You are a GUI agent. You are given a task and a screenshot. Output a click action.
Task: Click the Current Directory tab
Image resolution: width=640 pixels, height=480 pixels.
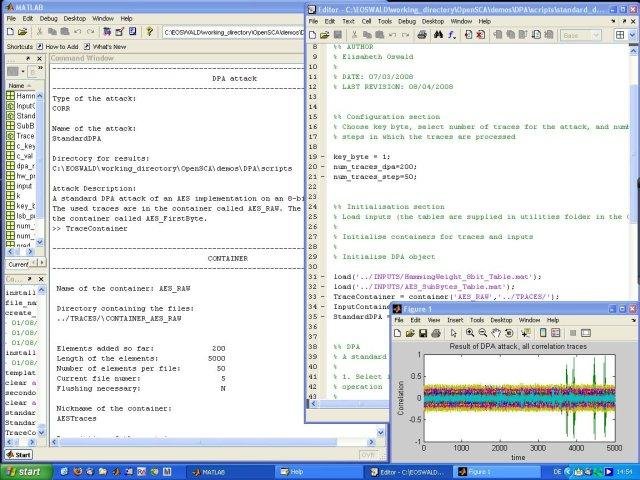(x=18, y=264)
